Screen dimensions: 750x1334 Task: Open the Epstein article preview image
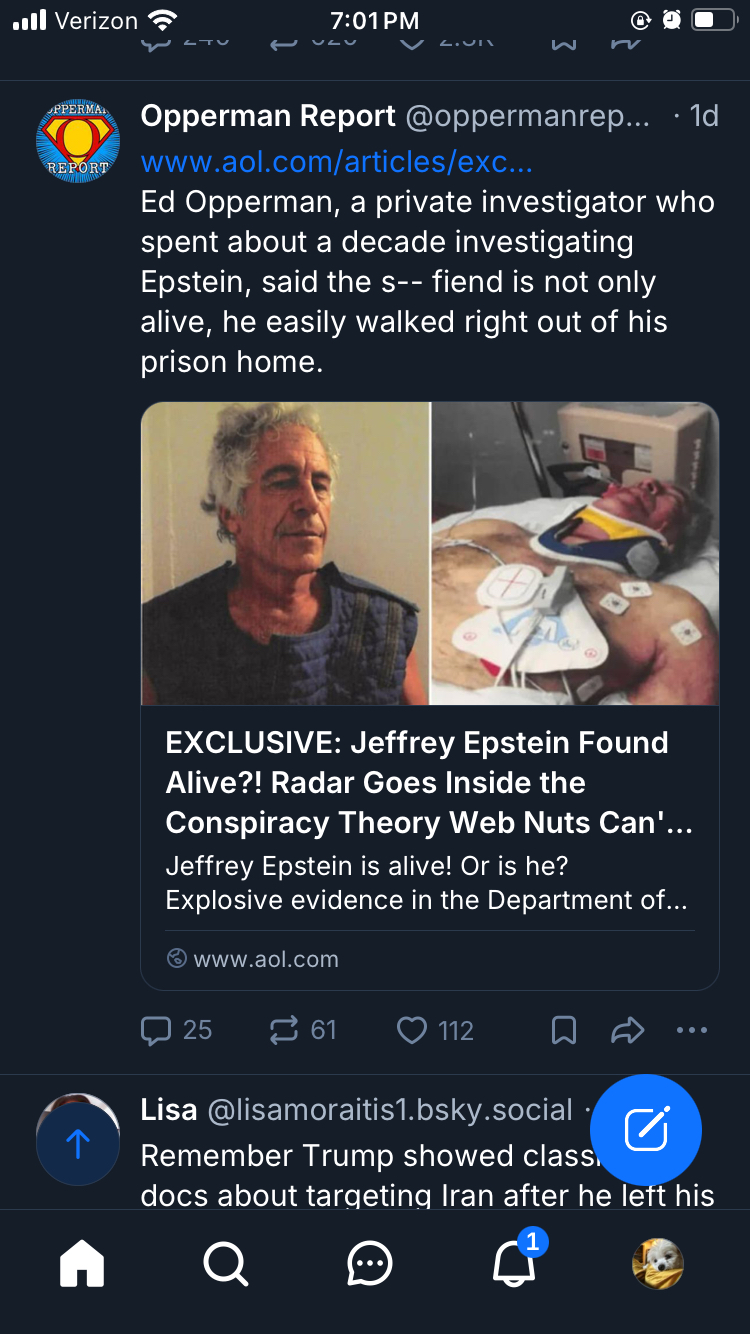coord(430,554)
